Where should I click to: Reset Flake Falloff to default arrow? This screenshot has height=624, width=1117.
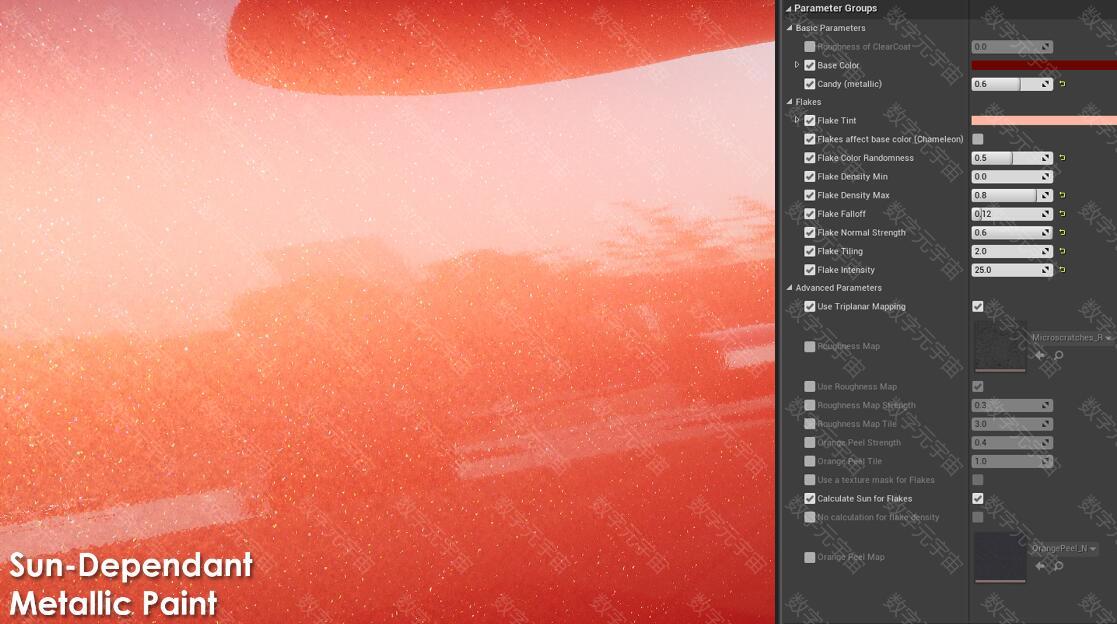[1062, 214]
